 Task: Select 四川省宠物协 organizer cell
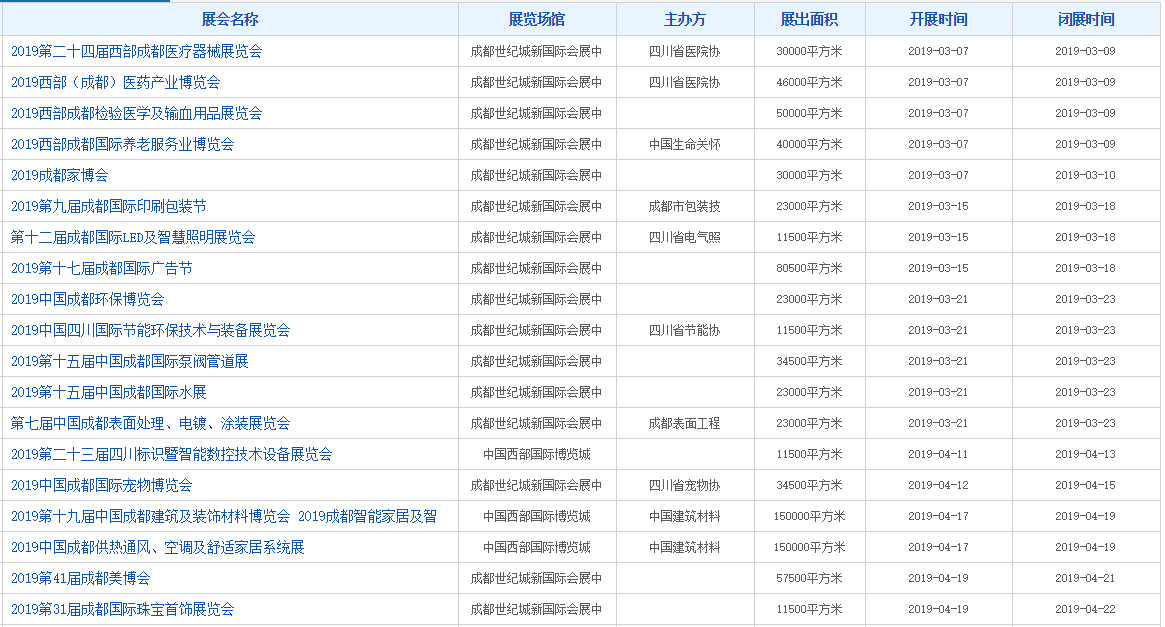click(684, 485)
